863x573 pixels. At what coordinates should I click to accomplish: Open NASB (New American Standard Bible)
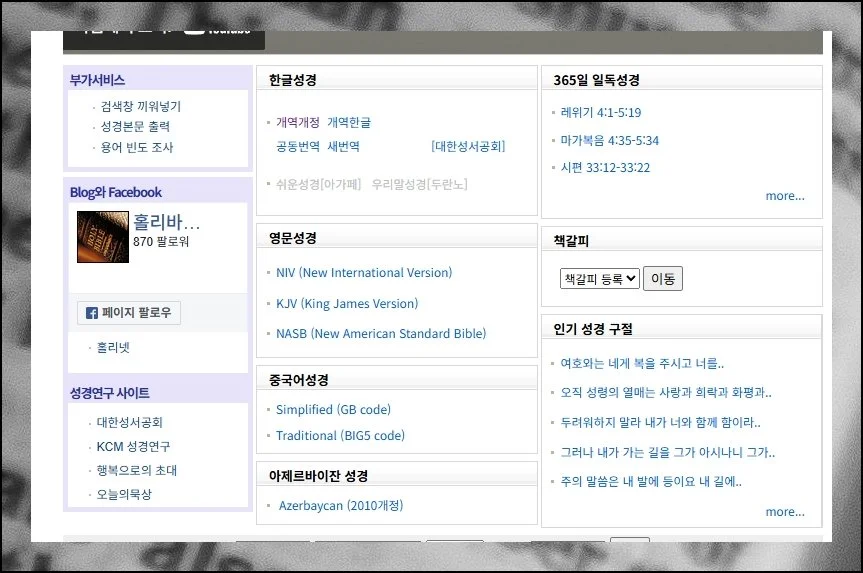click(x=381, y=334)
